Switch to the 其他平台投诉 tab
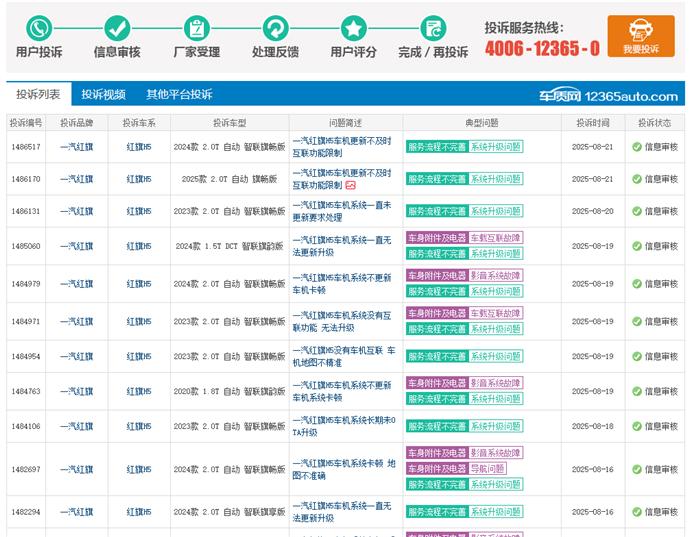This screenshot has height=537, width=700. tap(179, 95)
